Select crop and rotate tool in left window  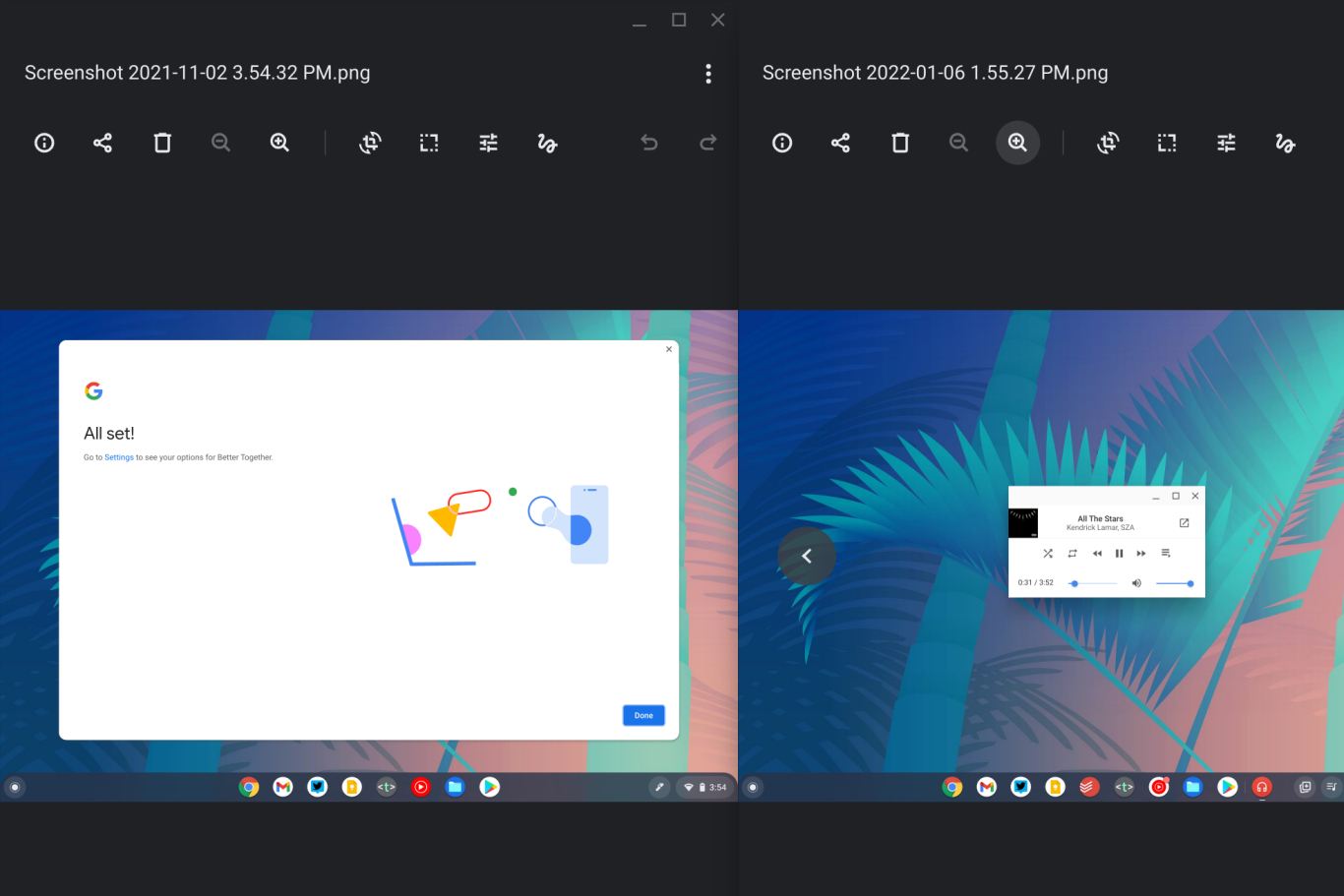pyautogui.click(x=370, y=144)
